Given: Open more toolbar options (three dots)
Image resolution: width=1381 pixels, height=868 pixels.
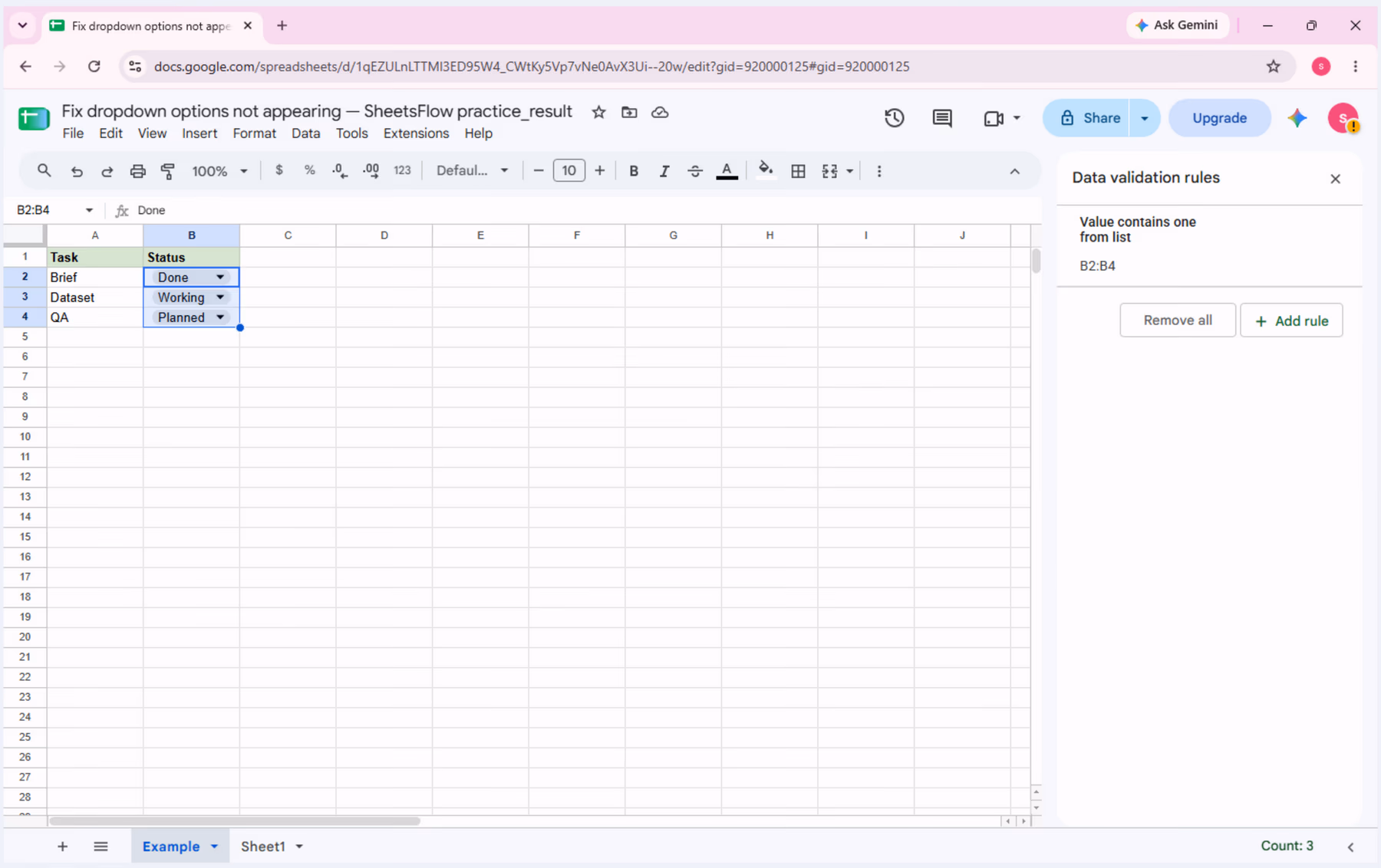Looking at the screenshot, I should tap(879, 171).
